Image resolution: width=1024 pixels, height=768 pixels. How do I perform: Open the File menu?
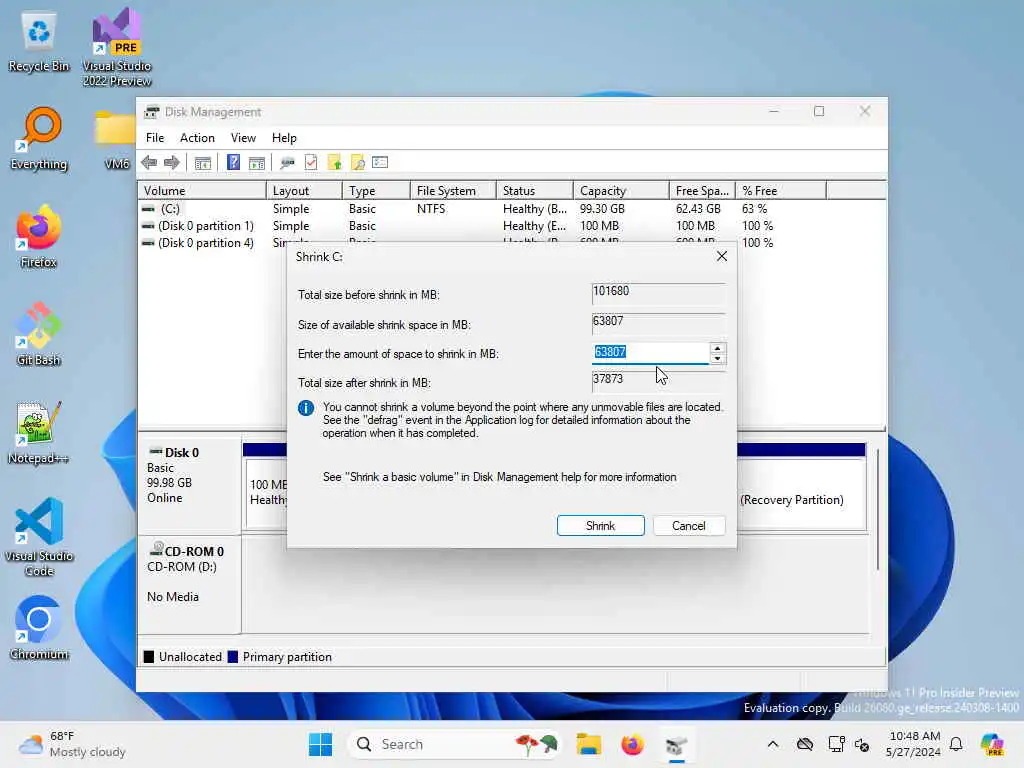coord(155,138)
